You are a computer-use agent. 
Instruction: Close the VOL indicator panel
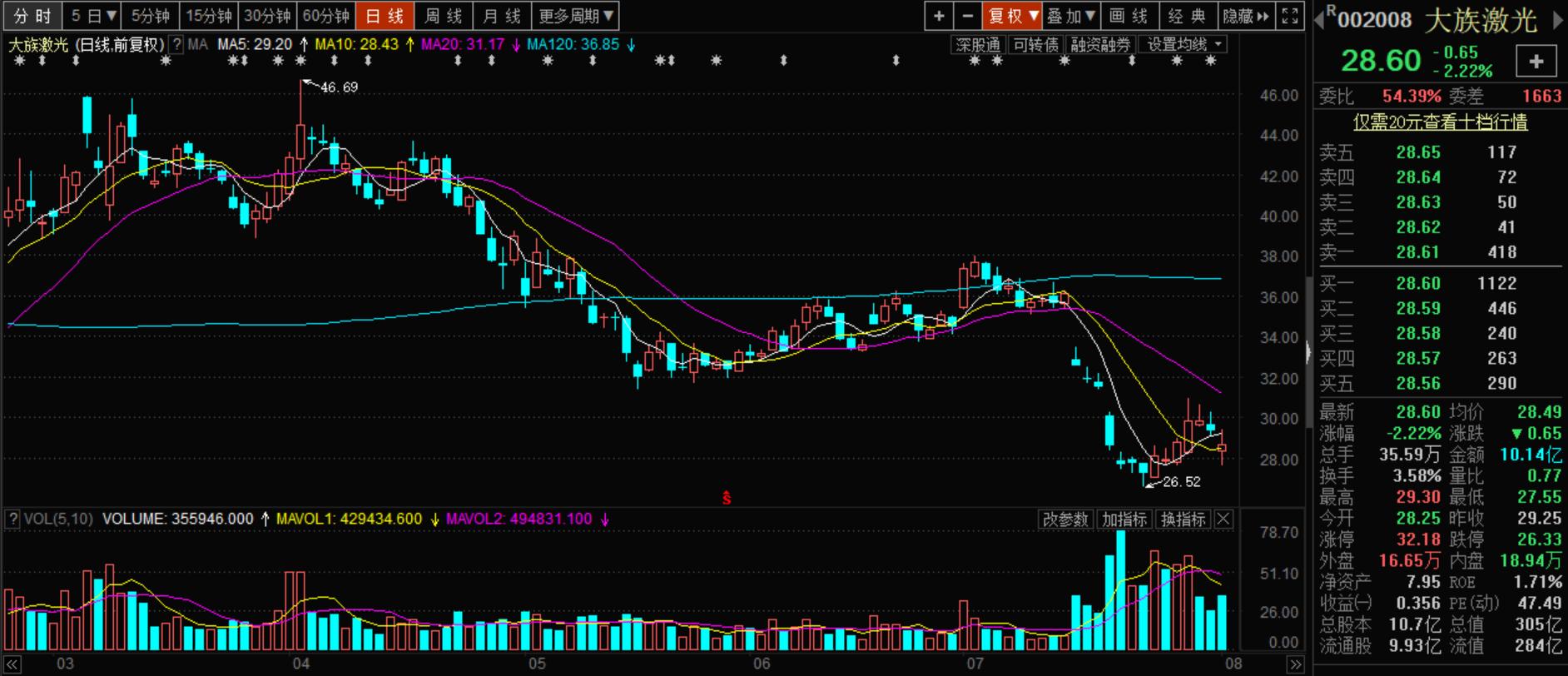point(1223,519)
